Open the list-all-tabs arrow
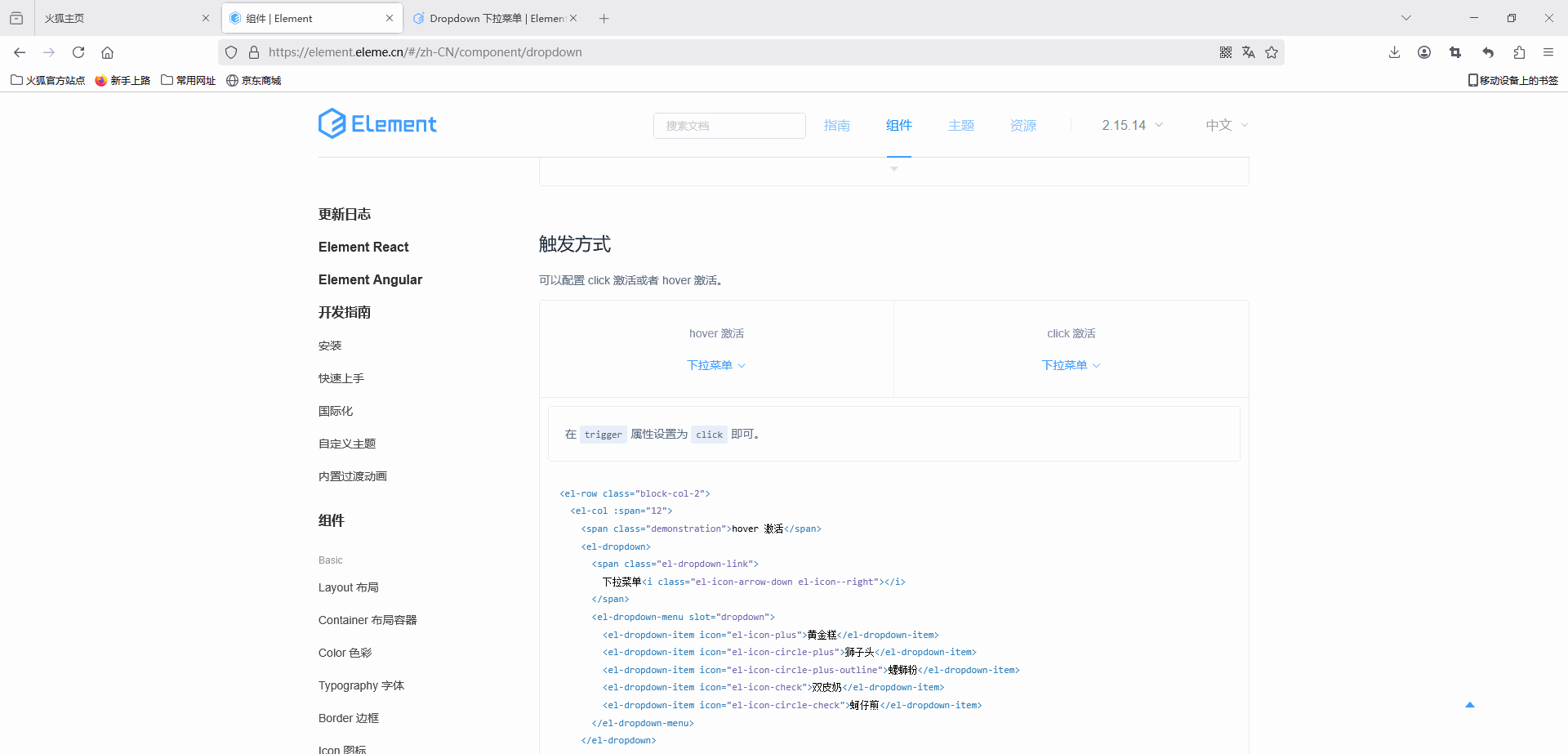 1406,18
